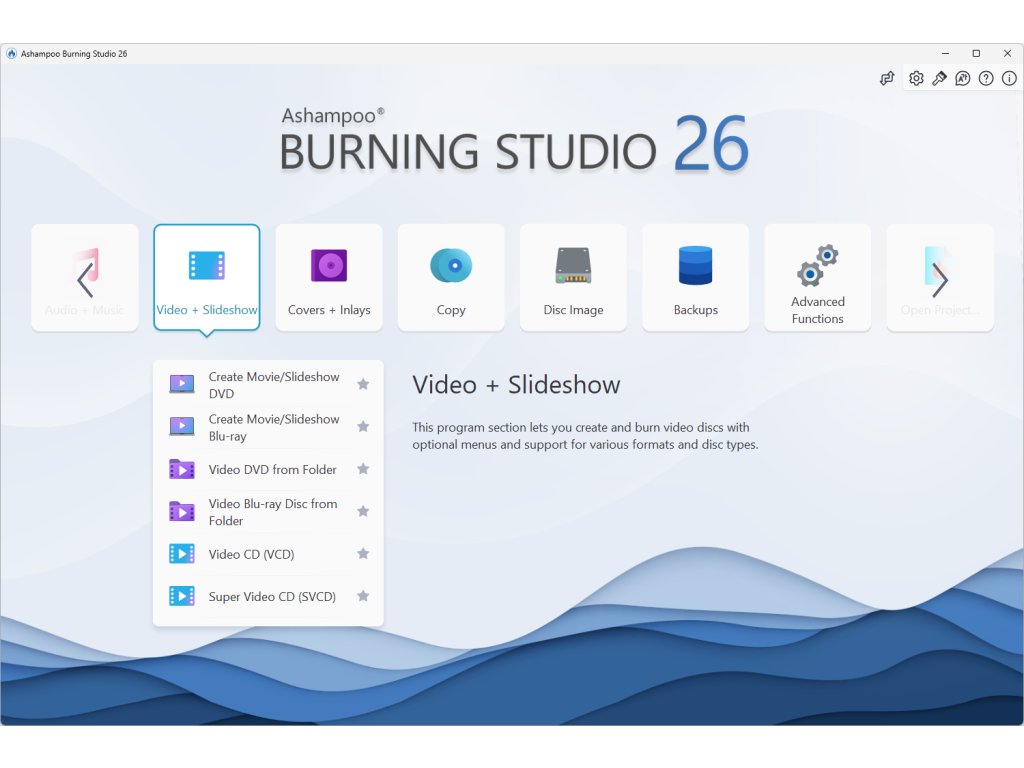Viewport: 1024px width, 768px height.
Task: Star Video Blu-ray Disc from Folder
Action: point(363,511)
